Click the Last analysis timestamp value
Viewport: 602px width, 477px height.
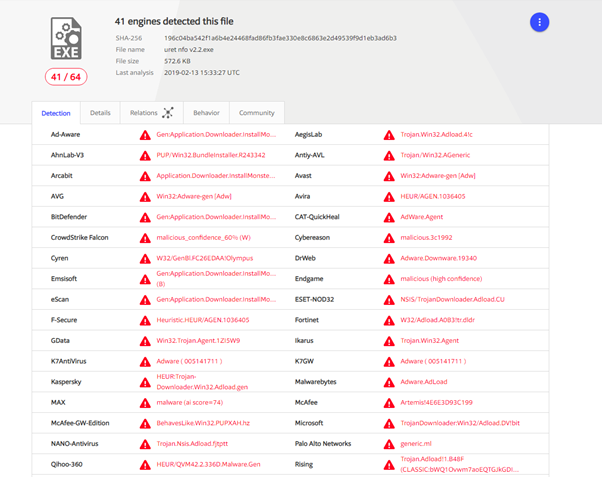coord(213,72)
